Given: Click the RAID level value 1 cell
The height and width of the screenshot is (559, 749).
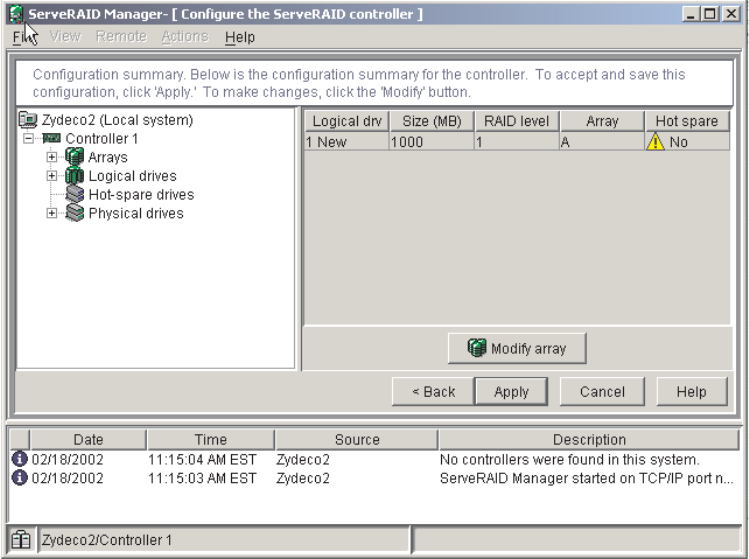Looking at the screenshot, I should coord(517,142).
